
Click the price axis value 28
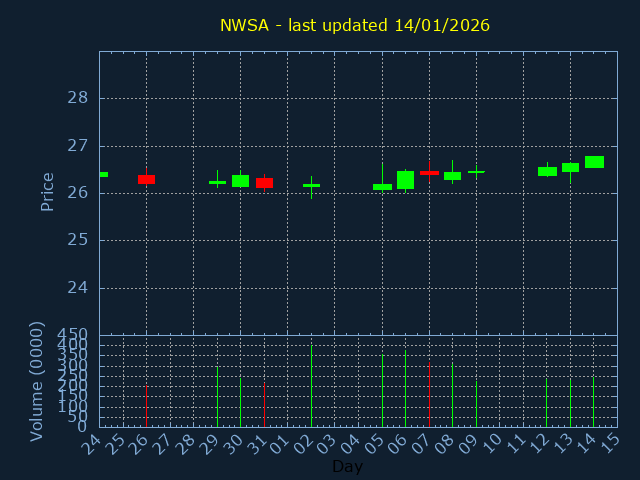click(x=78, y=98)
